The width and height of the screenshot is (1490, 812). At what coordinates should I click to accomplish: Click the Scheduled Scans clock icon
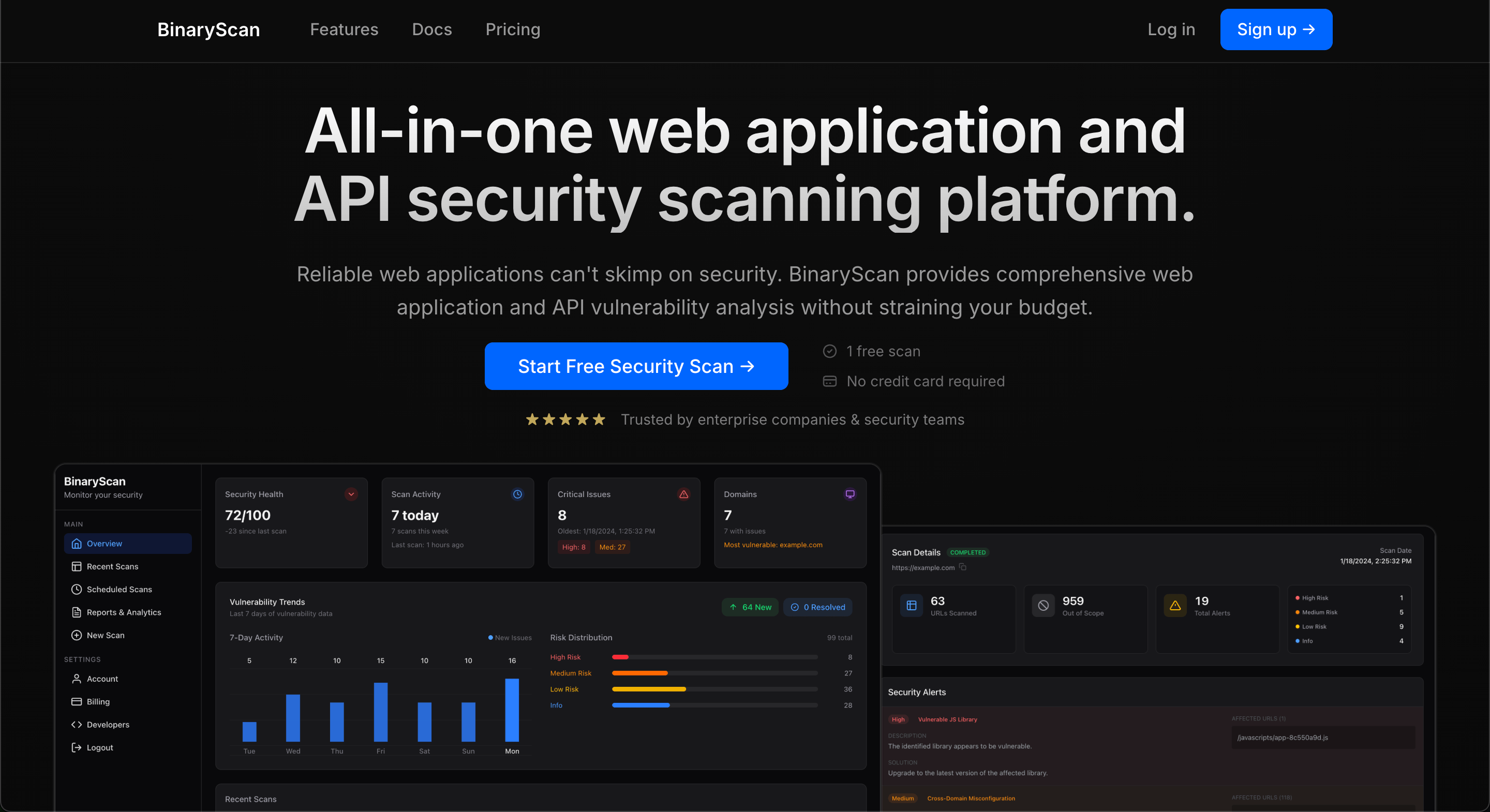click(x=77, y=589)
